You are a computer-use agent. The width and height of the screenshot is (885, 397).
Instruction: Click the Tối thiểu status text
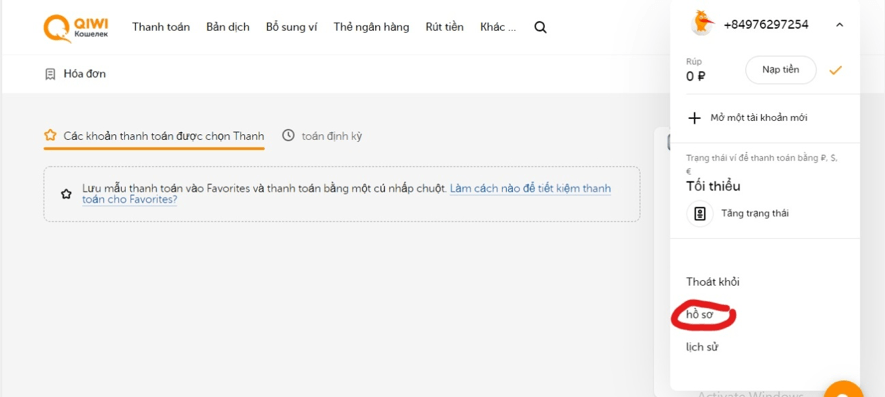713,186
